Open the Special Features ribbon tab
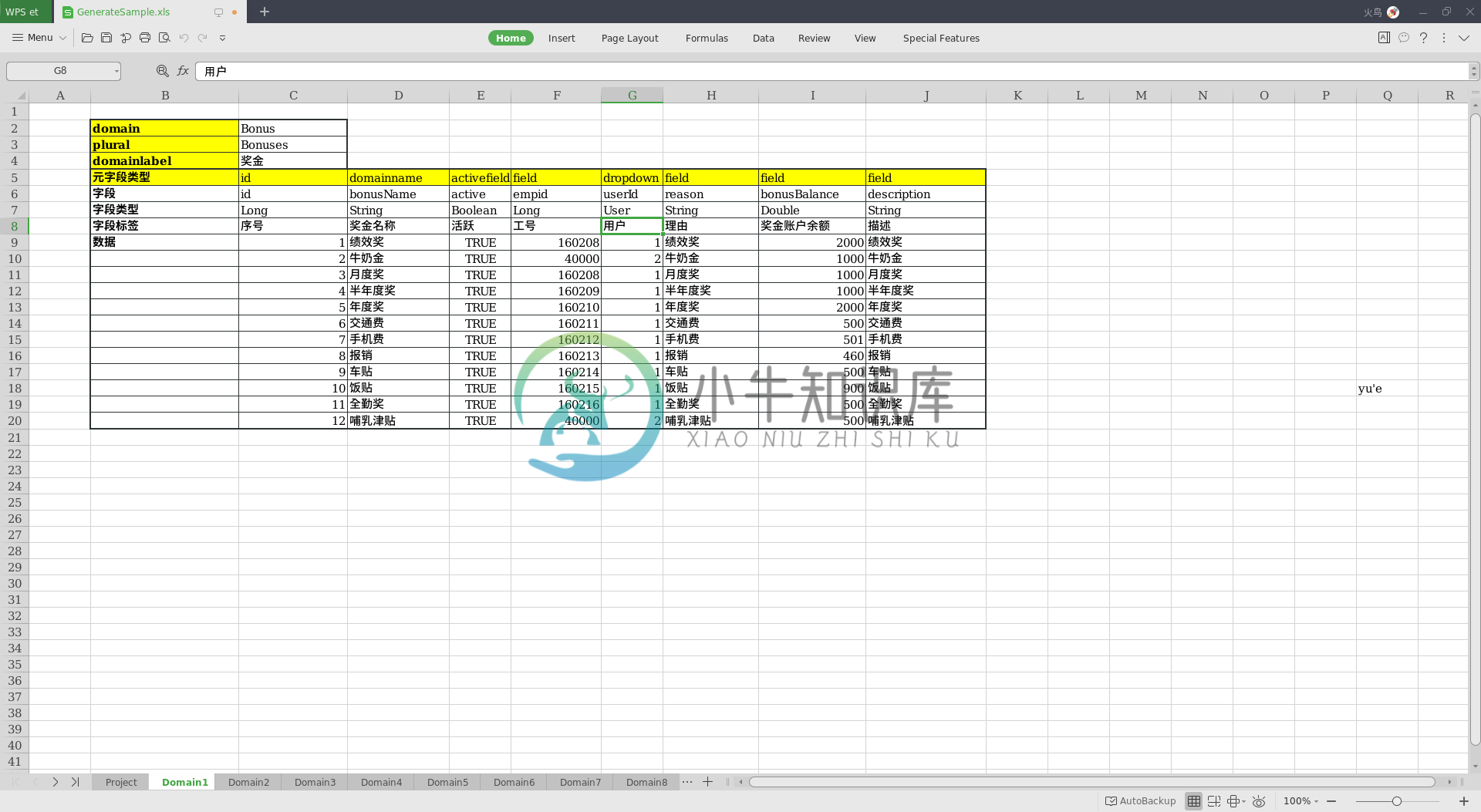This screenshot has height=812, width=1481. click(x=941, y=38)
